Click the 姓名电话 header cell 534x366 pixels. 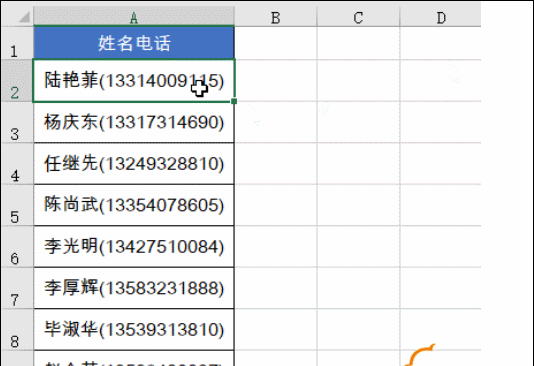click(134, 43)
